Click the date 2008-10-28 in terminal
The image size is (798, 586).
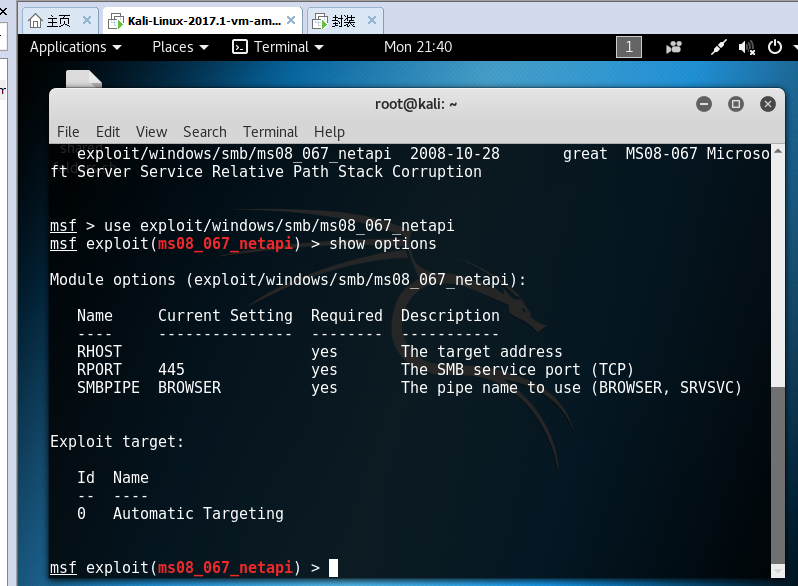455,154
